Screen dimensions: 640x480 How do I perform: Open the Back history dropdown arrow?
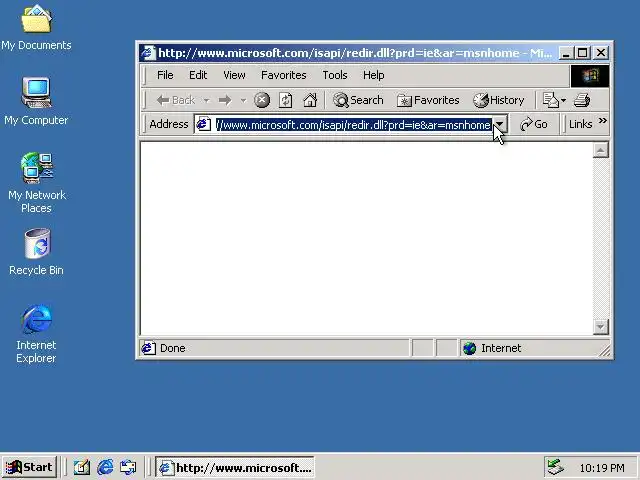(207, 100)
